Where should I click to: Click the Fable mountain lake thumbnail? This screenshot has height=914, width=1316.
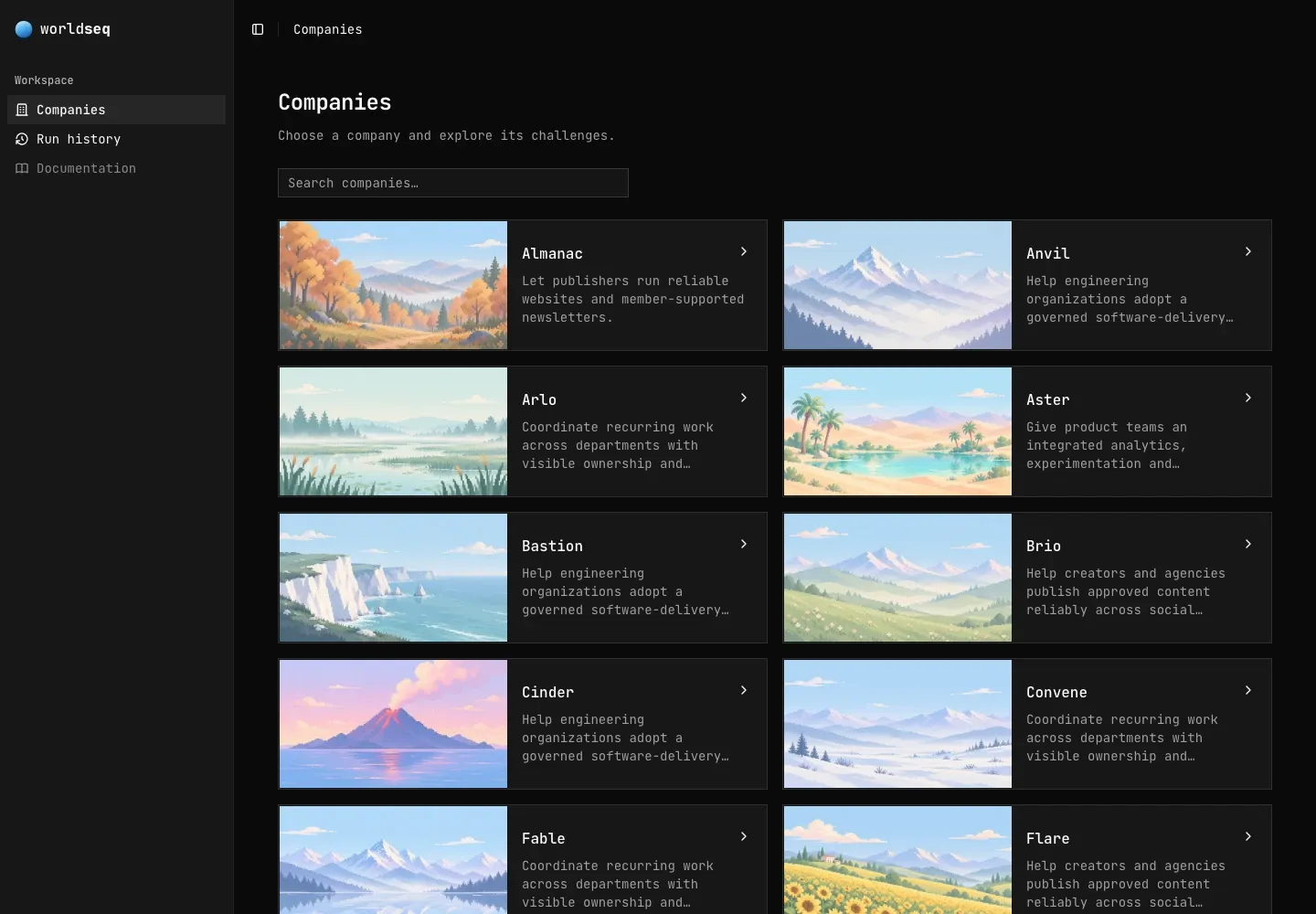[393, 860]
